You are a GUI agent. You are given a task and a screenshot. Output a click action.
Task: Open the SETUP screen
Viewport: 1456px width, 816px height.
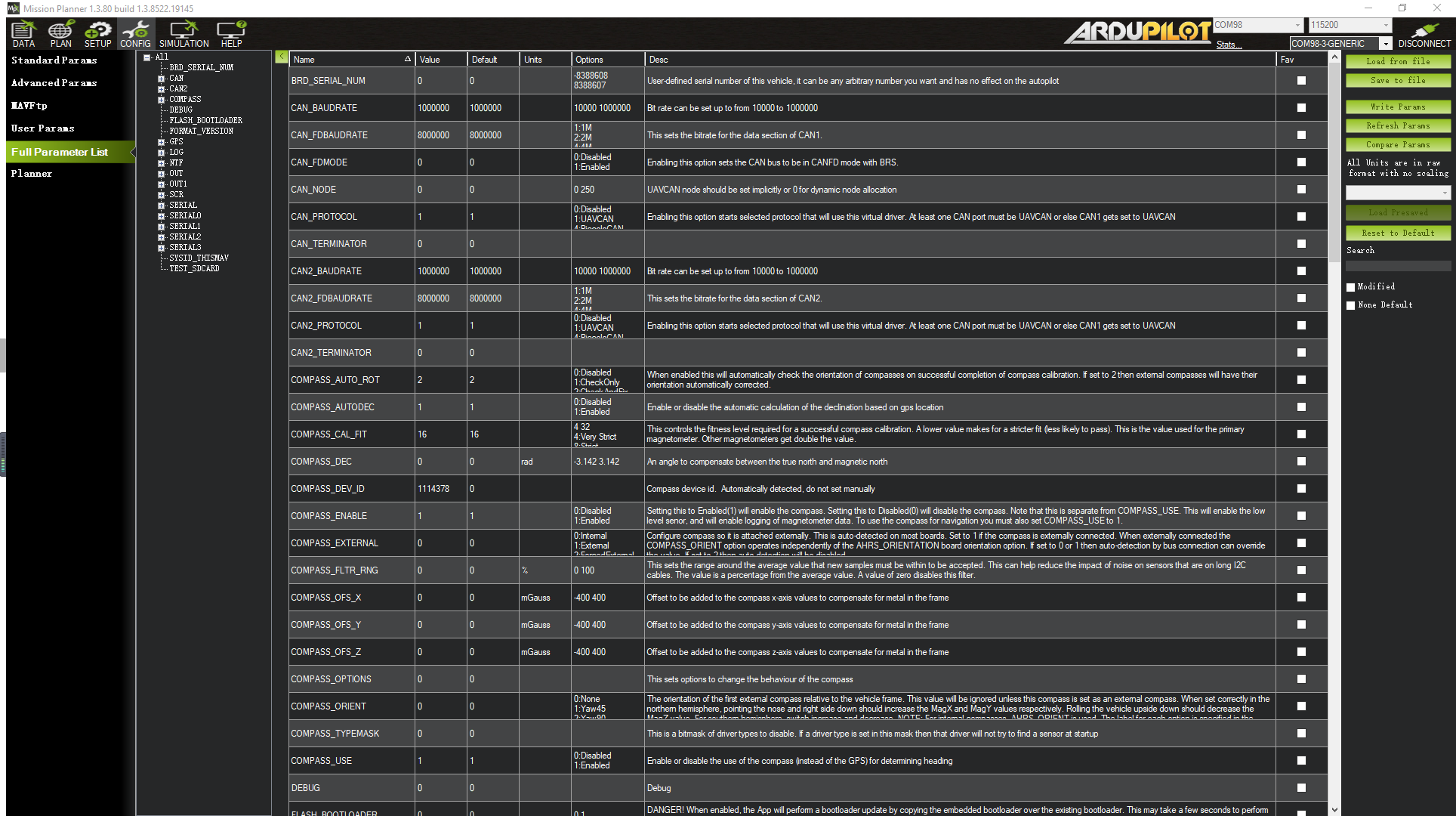[97, 34]
